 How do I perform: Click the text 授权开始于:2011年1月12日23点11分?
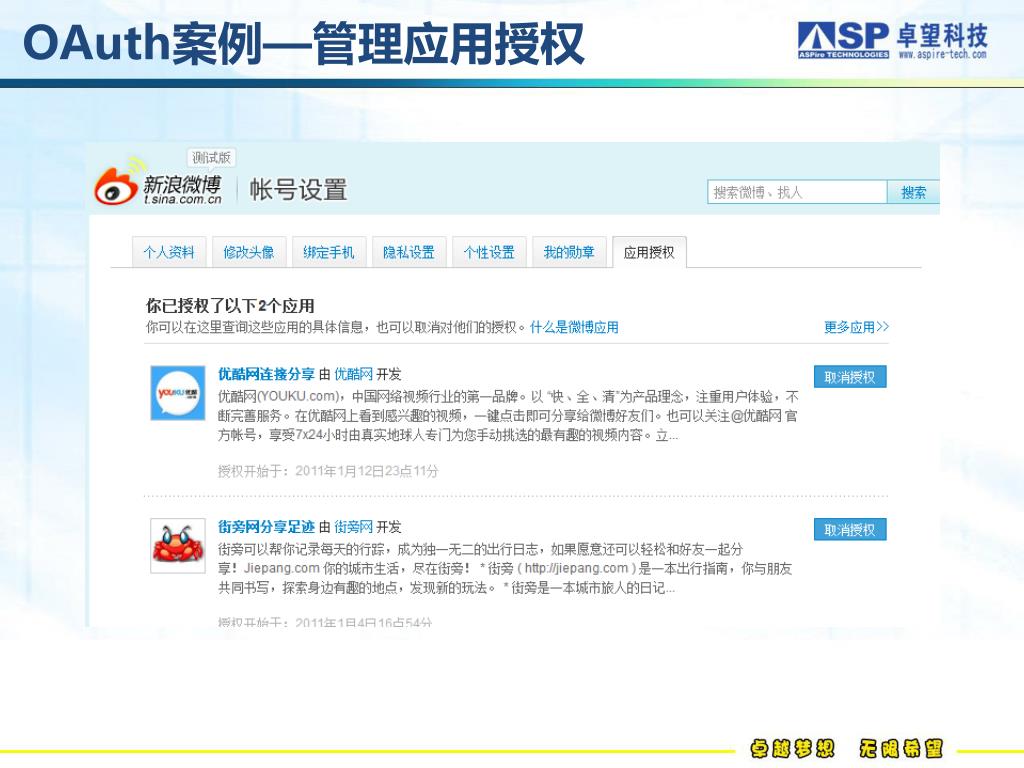click(x=328, y=471)
